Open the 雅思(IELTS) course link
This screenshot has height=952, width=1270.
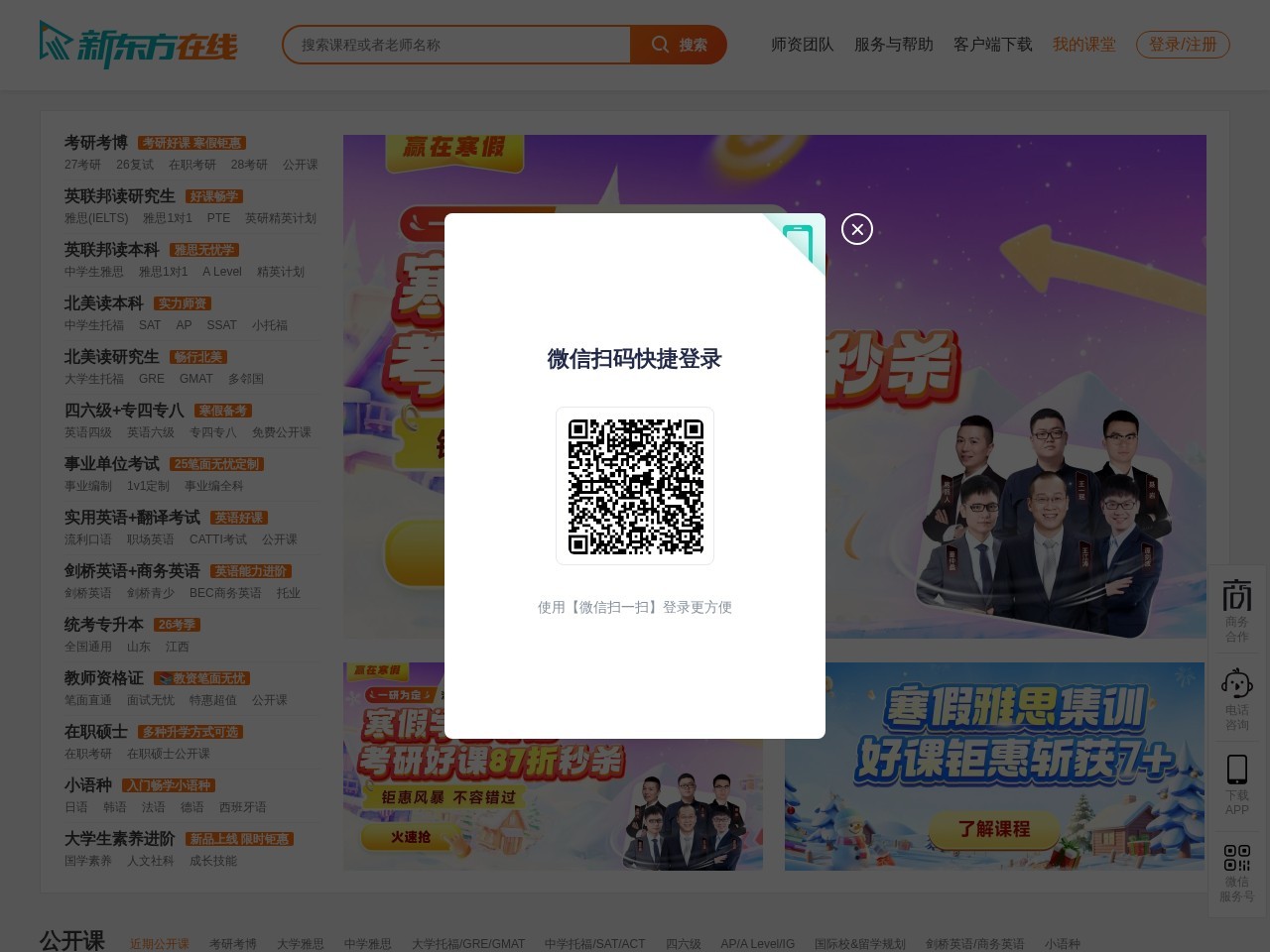96,218
